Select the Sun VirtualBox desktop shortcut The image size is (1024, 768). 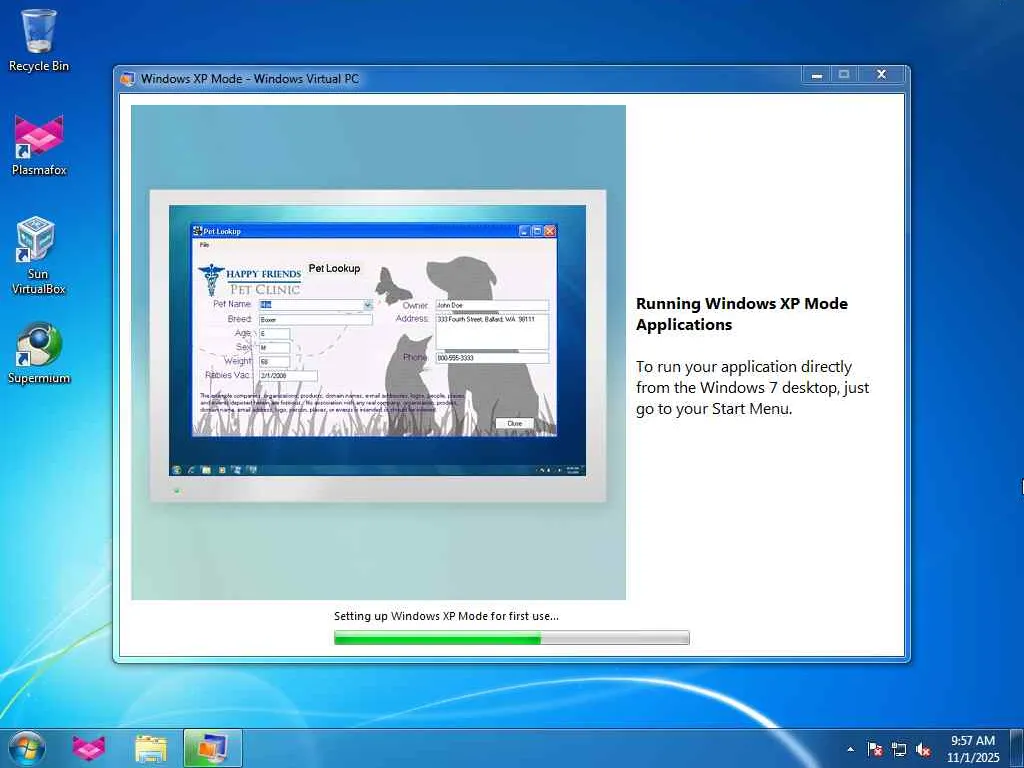[38, 255]
